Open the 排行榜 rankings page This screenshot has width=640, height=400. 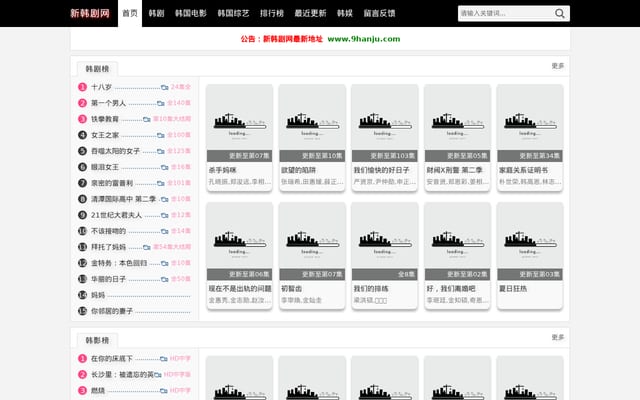[272, 13]
